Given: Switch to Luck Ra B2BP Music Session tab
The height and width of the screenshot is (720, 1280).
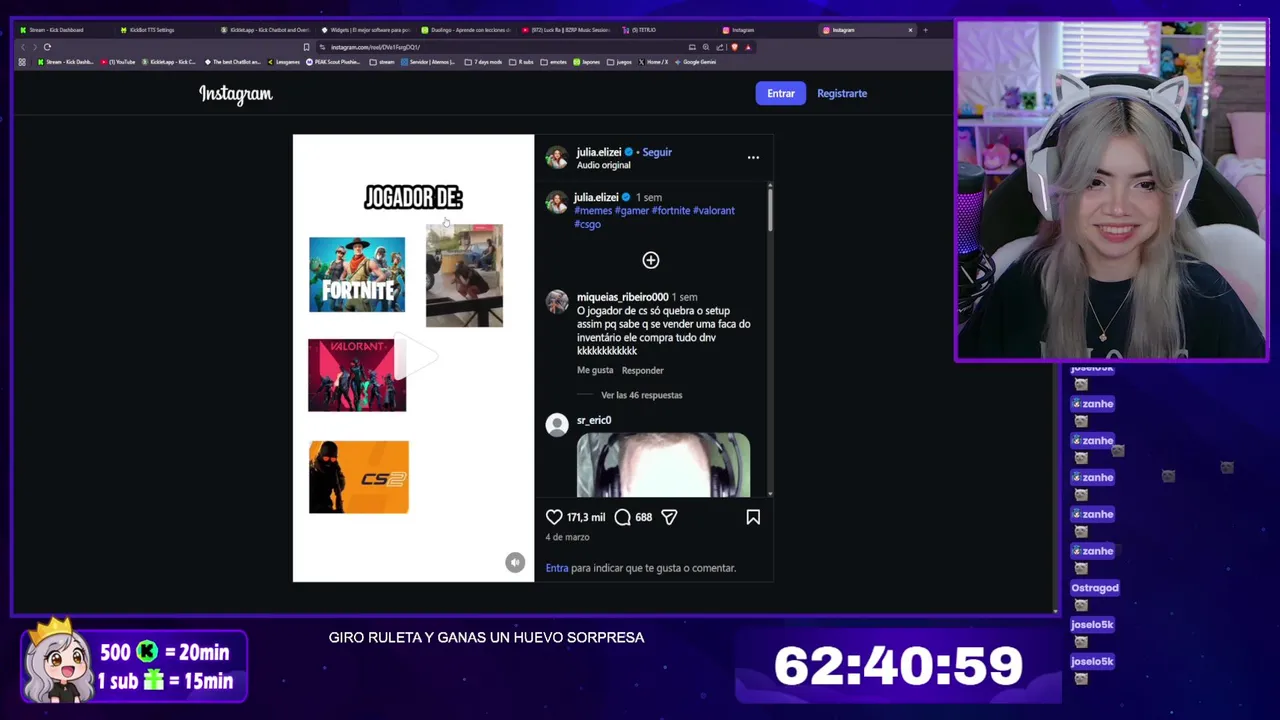Looking at the screenshot, I should click(x=566, y=30).
